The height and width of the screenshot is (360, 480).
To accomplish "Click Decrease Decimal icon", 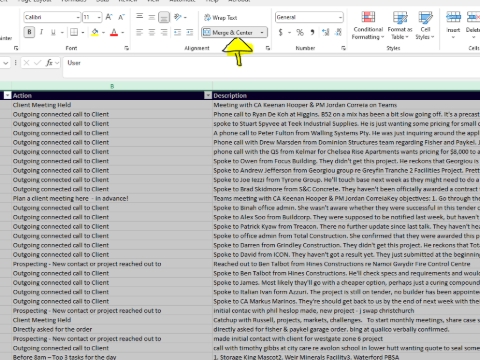I will point(338,32).
